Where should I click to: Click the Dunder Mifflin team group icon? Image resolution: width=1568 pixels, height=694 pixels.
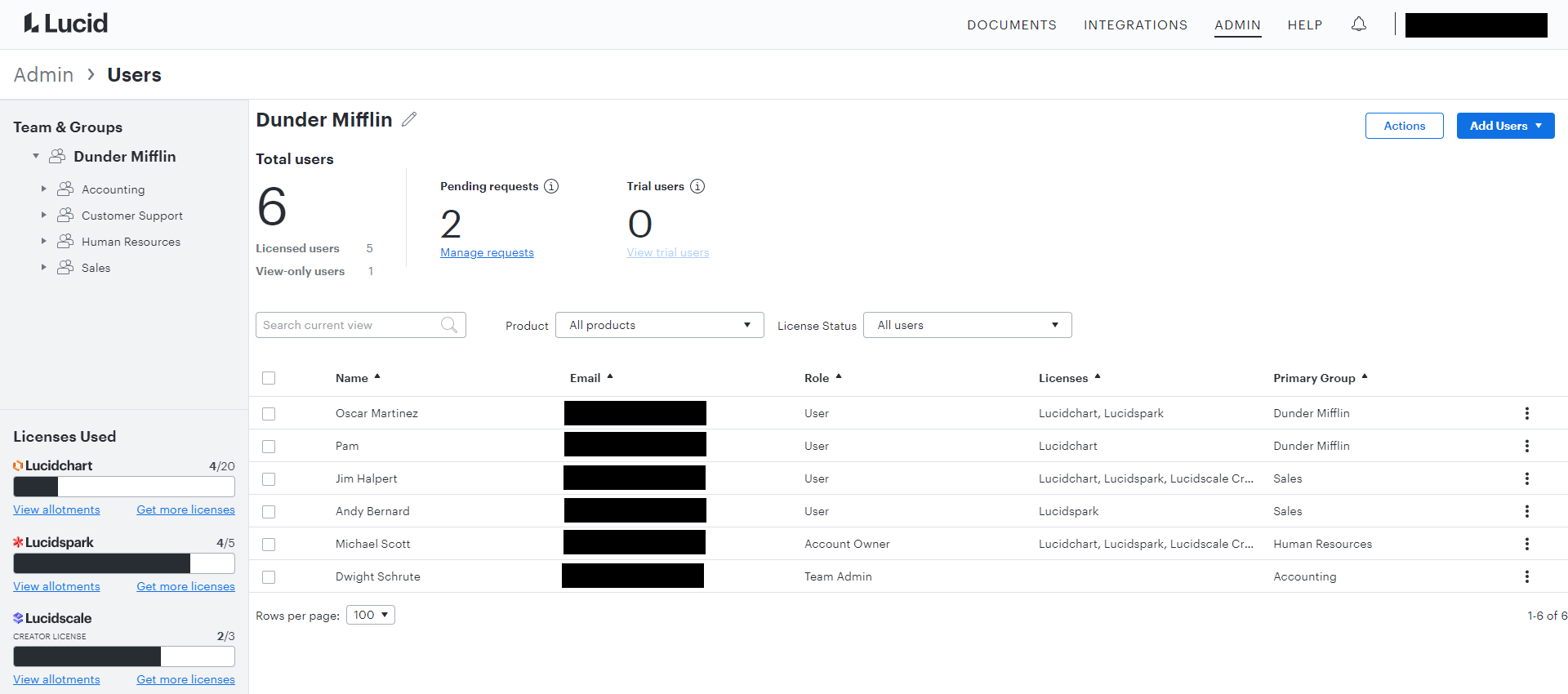57,156
